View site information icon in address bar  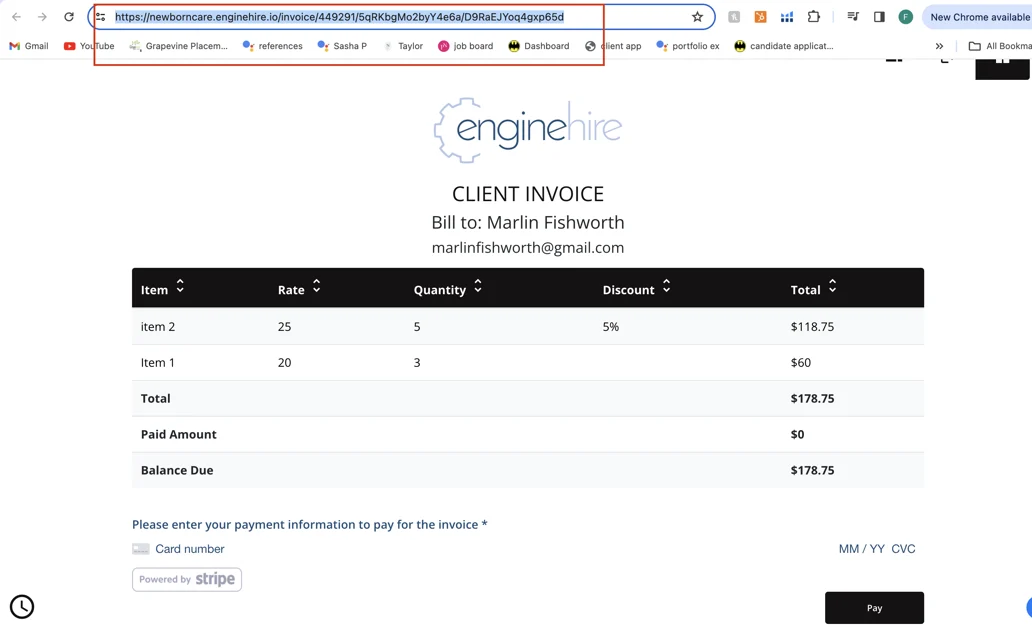click(101, 17)
